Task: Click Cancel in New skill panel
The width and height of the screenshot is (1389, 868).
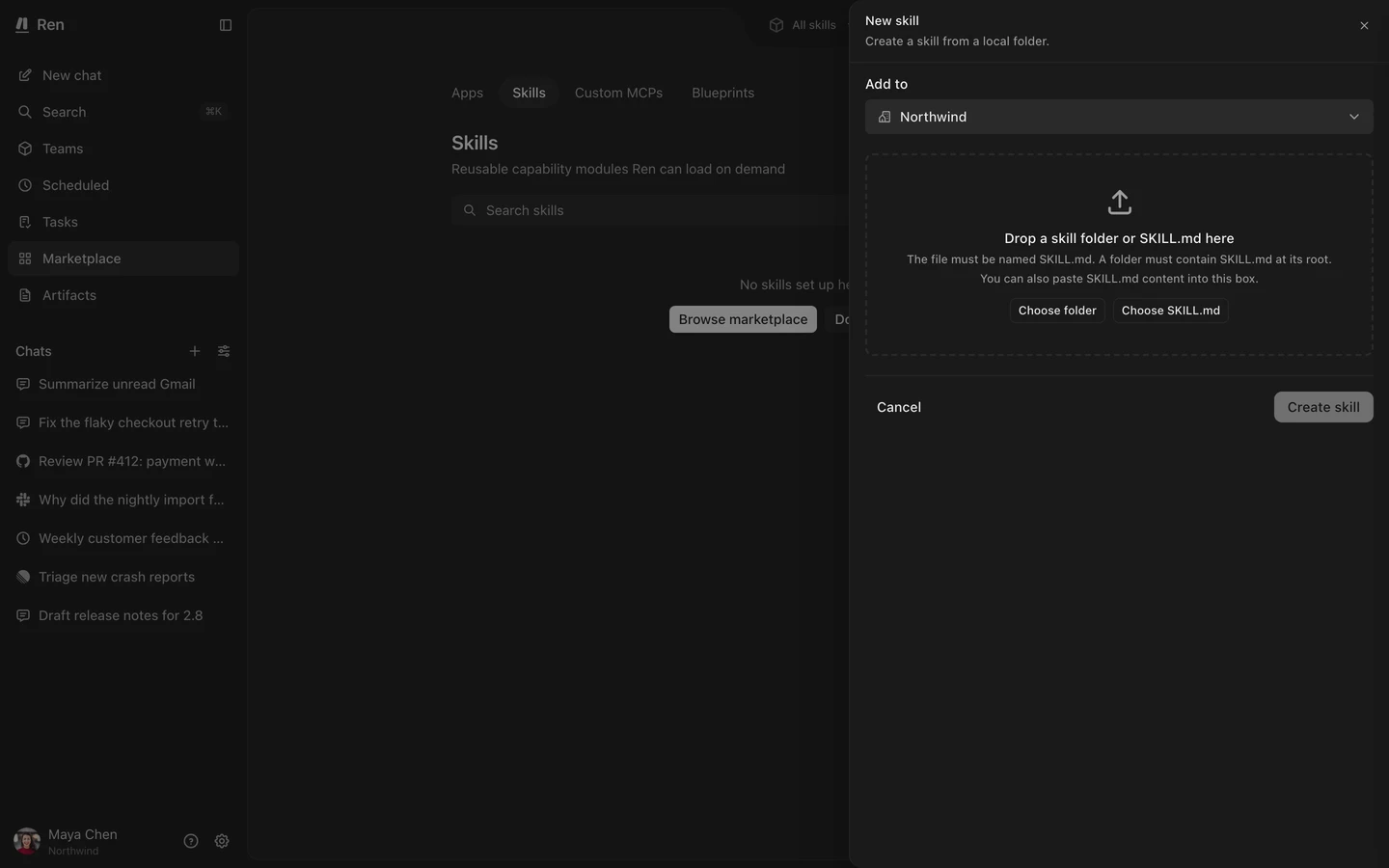Action: pyautogui.click(x=899, y=407)
